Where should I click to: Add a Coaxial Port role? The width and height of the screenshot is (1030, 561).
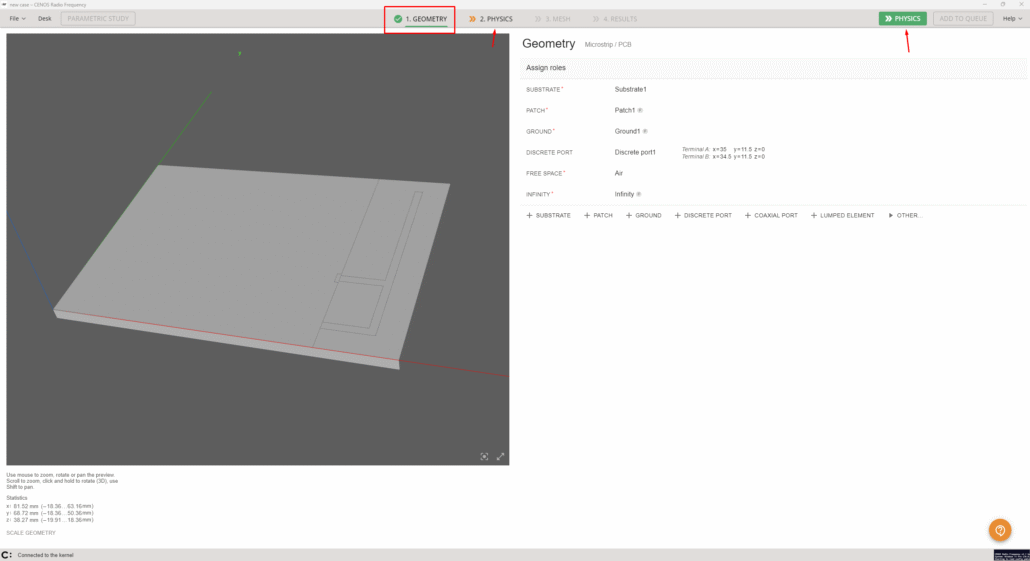click(x=770, y=215)
